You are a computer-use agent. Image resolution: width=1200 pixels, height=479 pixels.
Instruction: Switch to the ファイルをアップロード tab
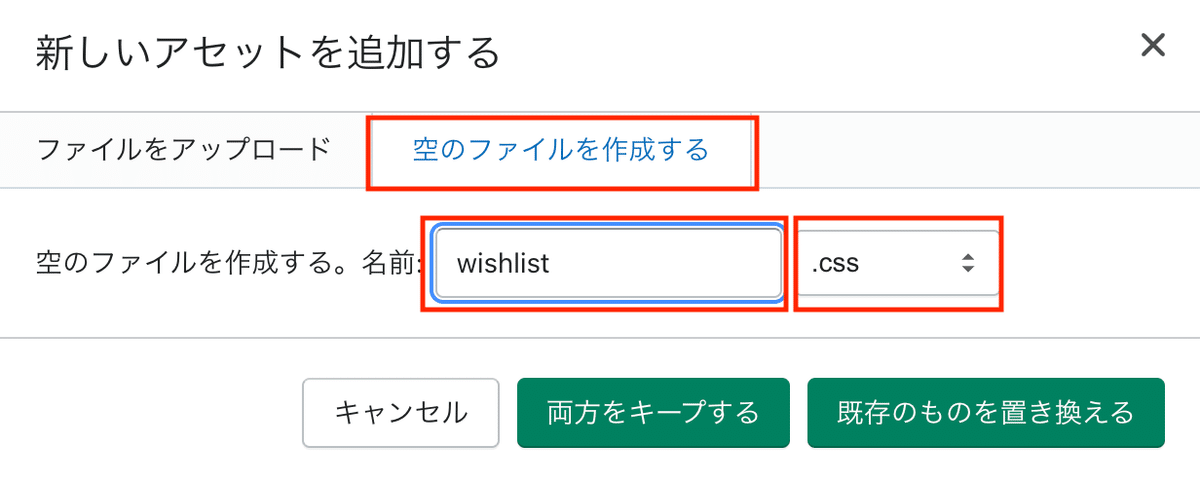(183, 150)
